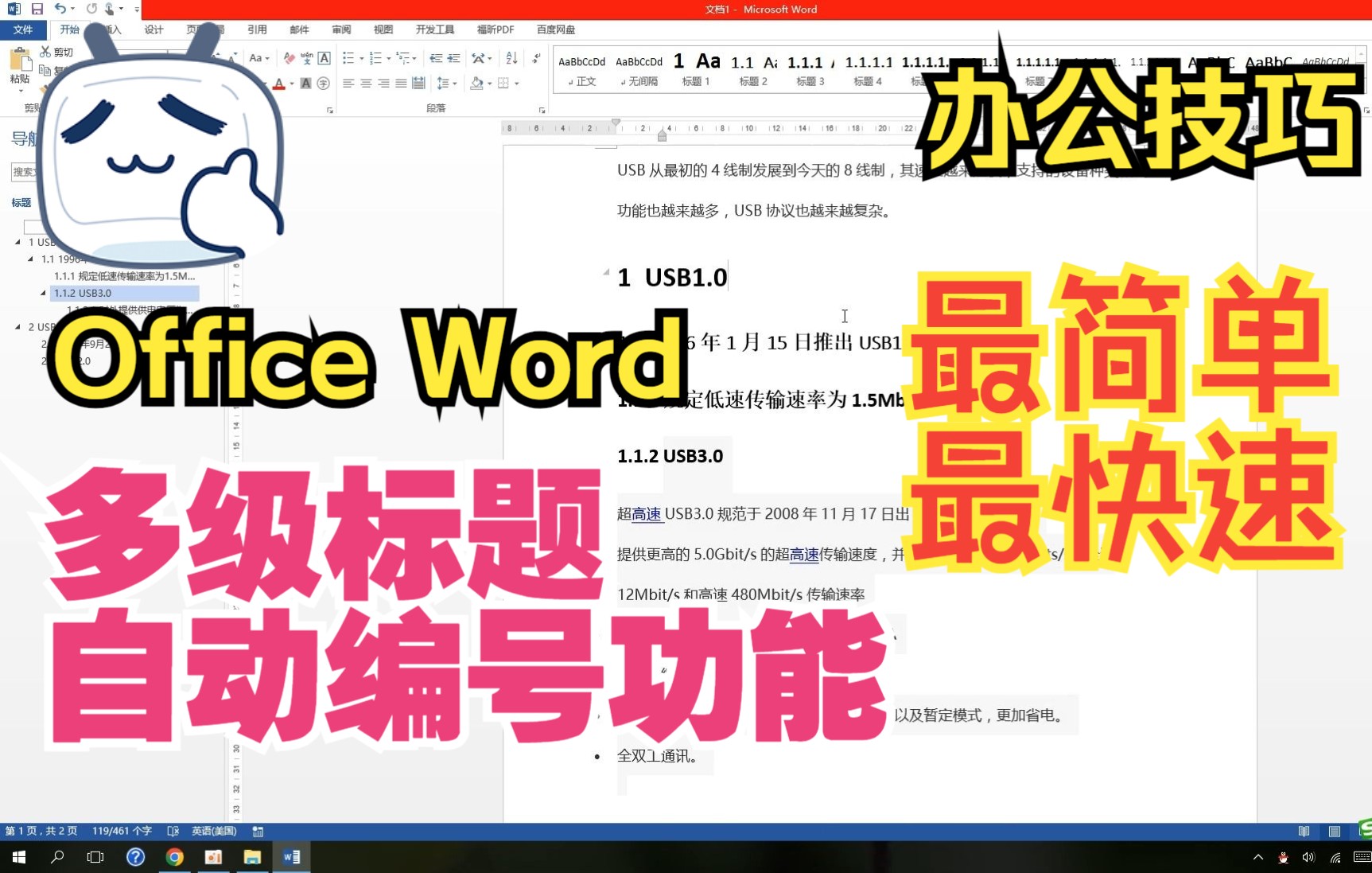The image size is (1372, 873).
Task: Click the sort (排序) icon
Action: tap(512, 58)
